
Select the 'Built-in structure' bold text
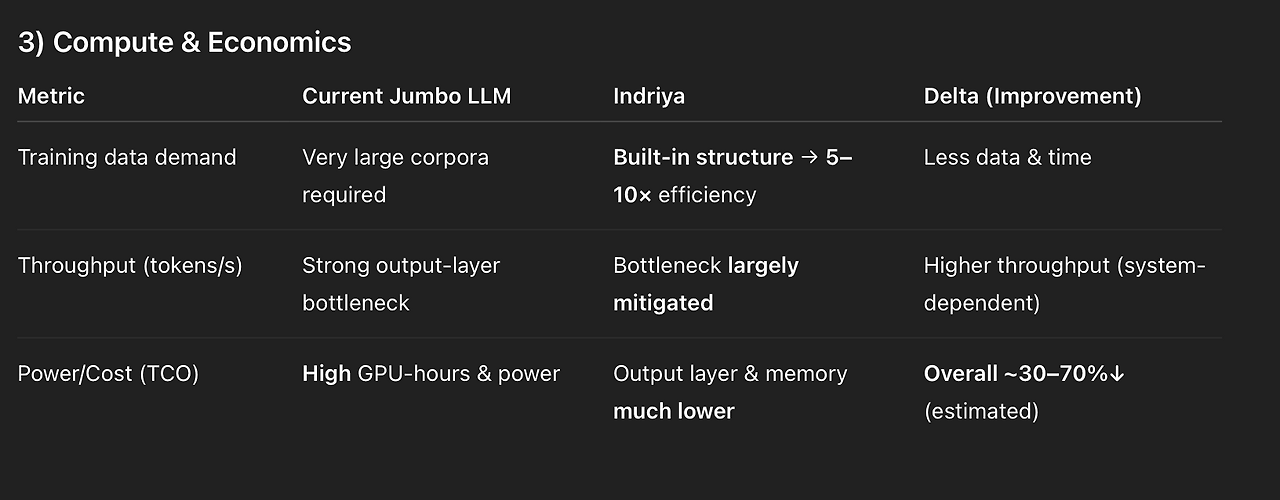703,157
